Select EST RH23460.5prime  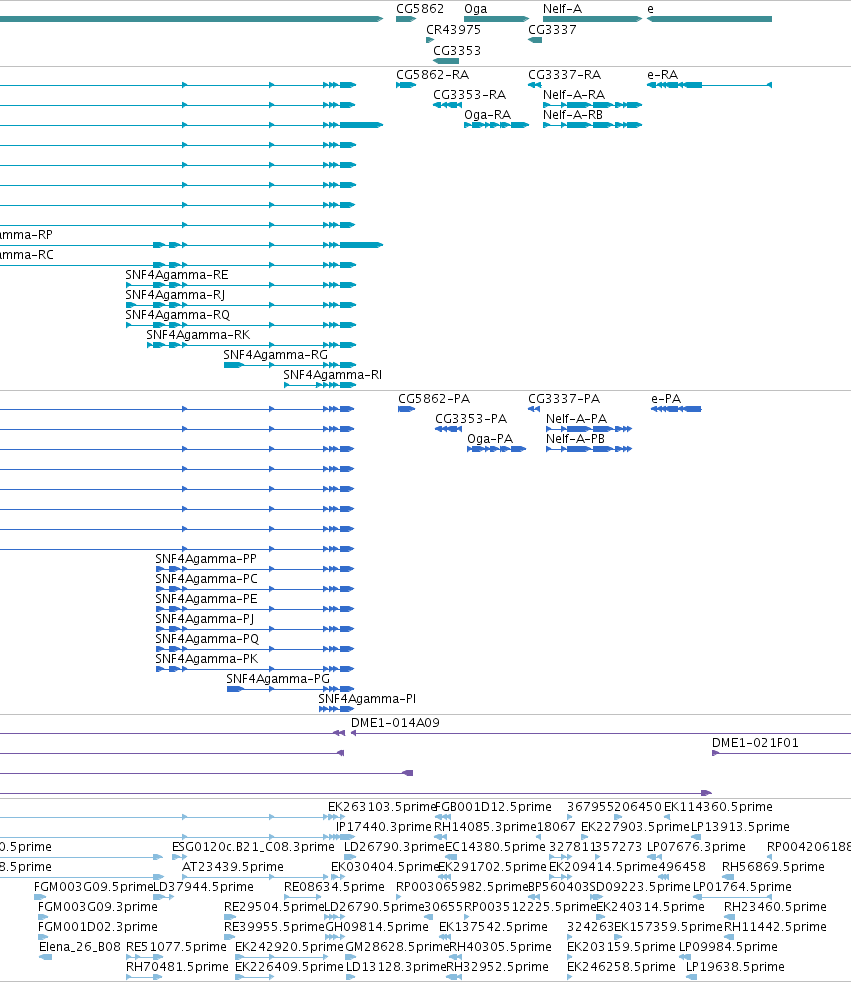point(775,907)
